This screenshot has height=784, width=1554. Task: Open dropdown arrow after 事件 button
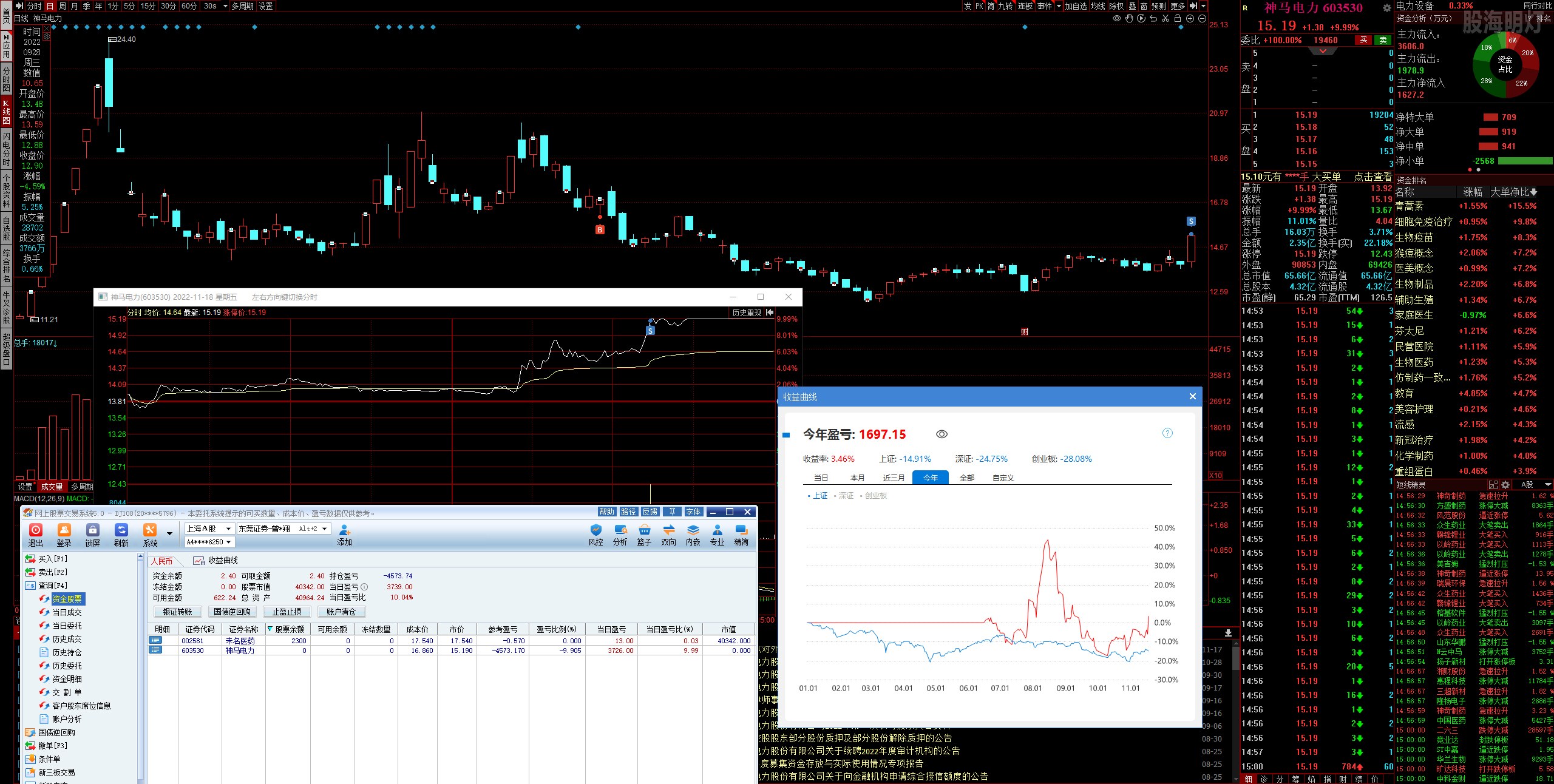click(x=1059, y=6)
